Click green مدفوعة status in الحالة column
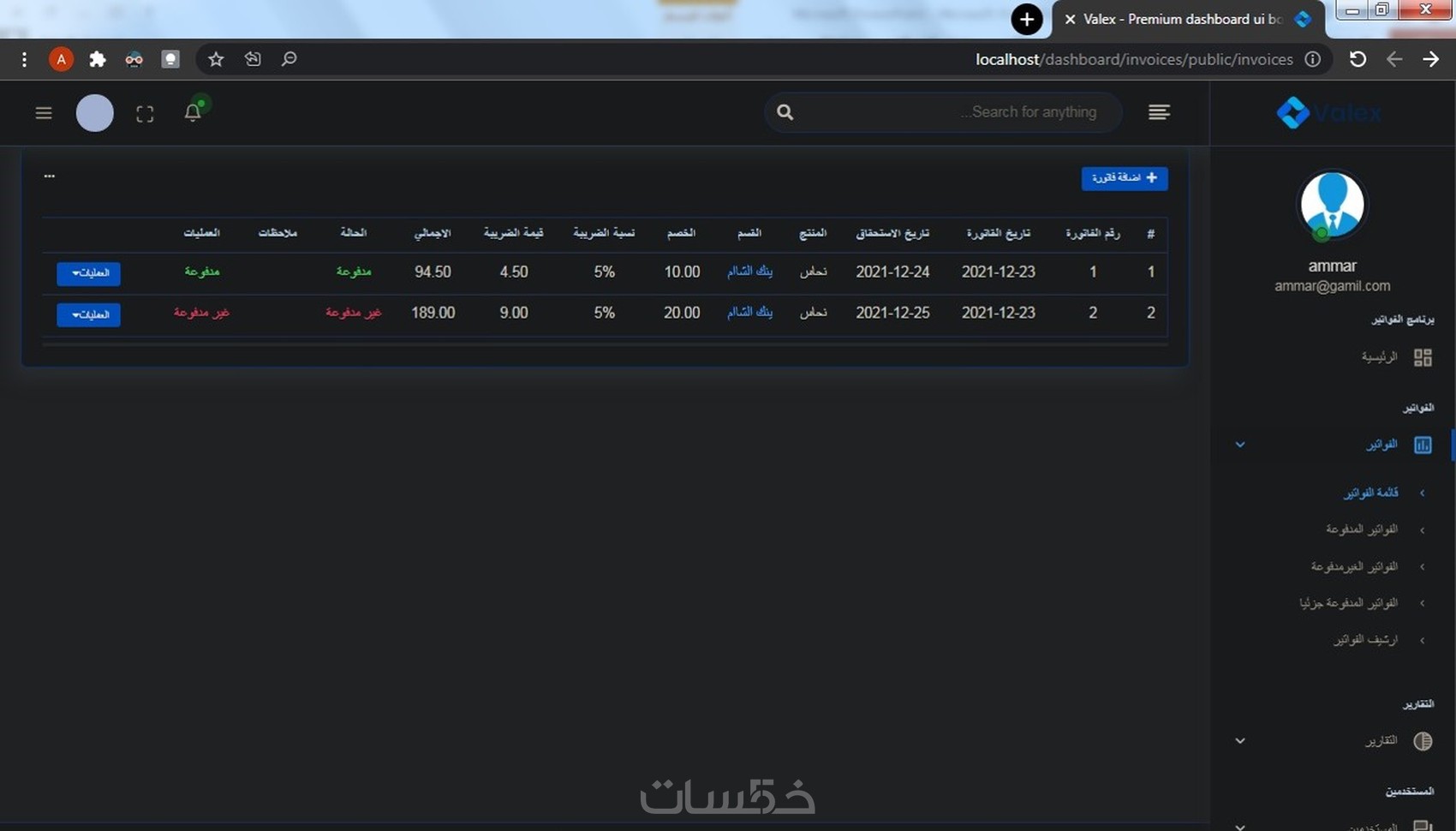Viewport: 1456px width, 831px height. (x=354, y=272)
